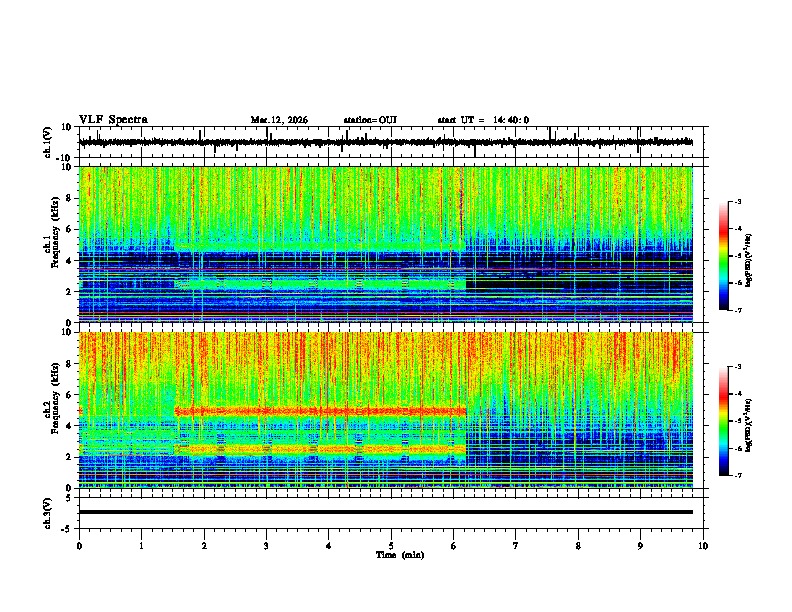Screen dimensions: 792x612
Task: Click time axis tick label "8"
Action: tap(578, 546)
